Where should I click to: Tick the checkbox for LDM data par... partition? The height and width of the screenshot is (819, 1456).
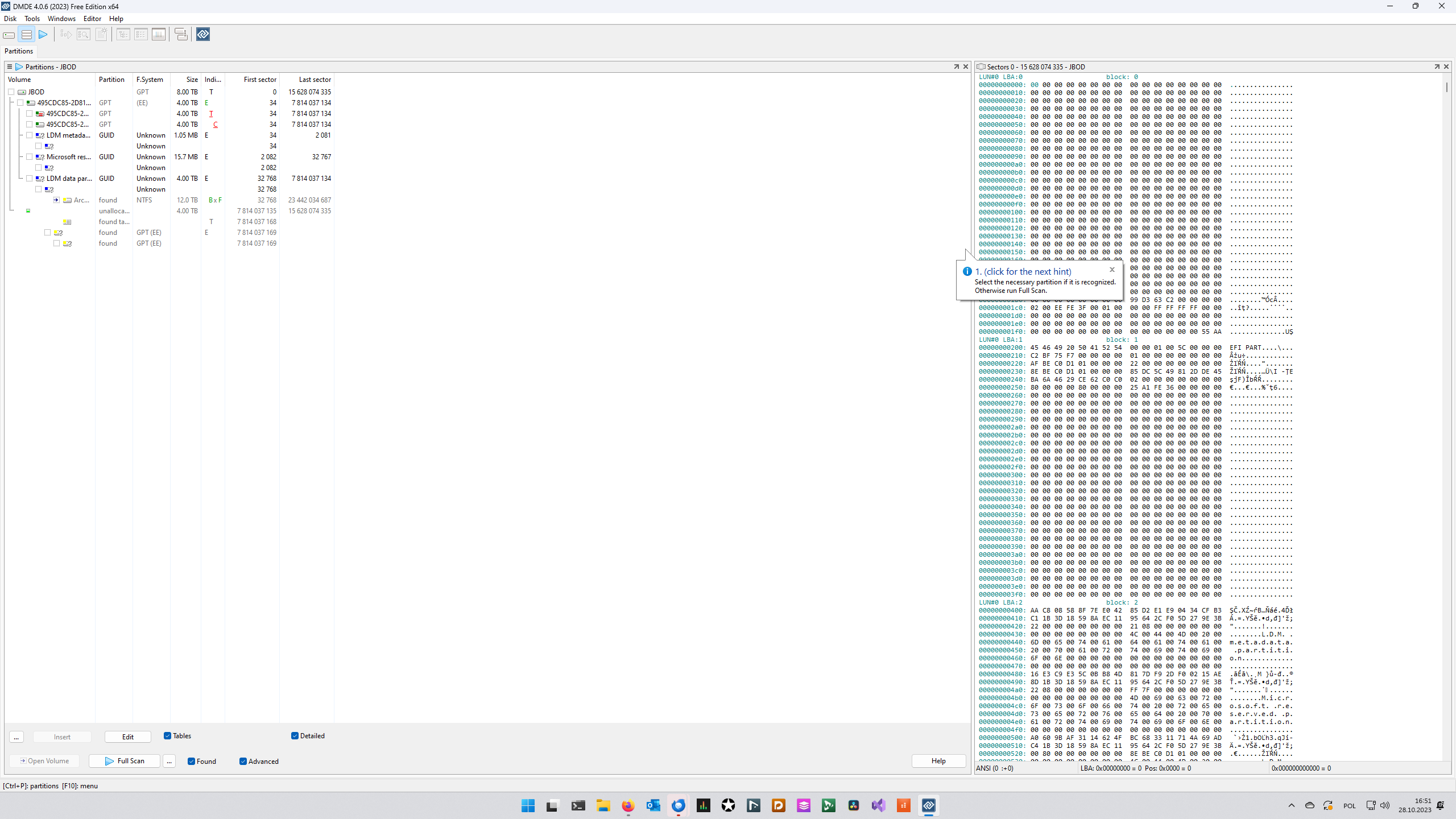coord(30,179)
